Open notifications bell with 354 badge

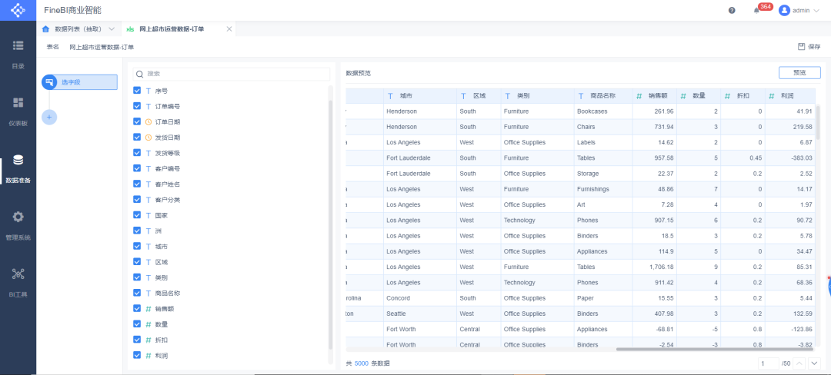pyautogui.click(x=757, y=10)
